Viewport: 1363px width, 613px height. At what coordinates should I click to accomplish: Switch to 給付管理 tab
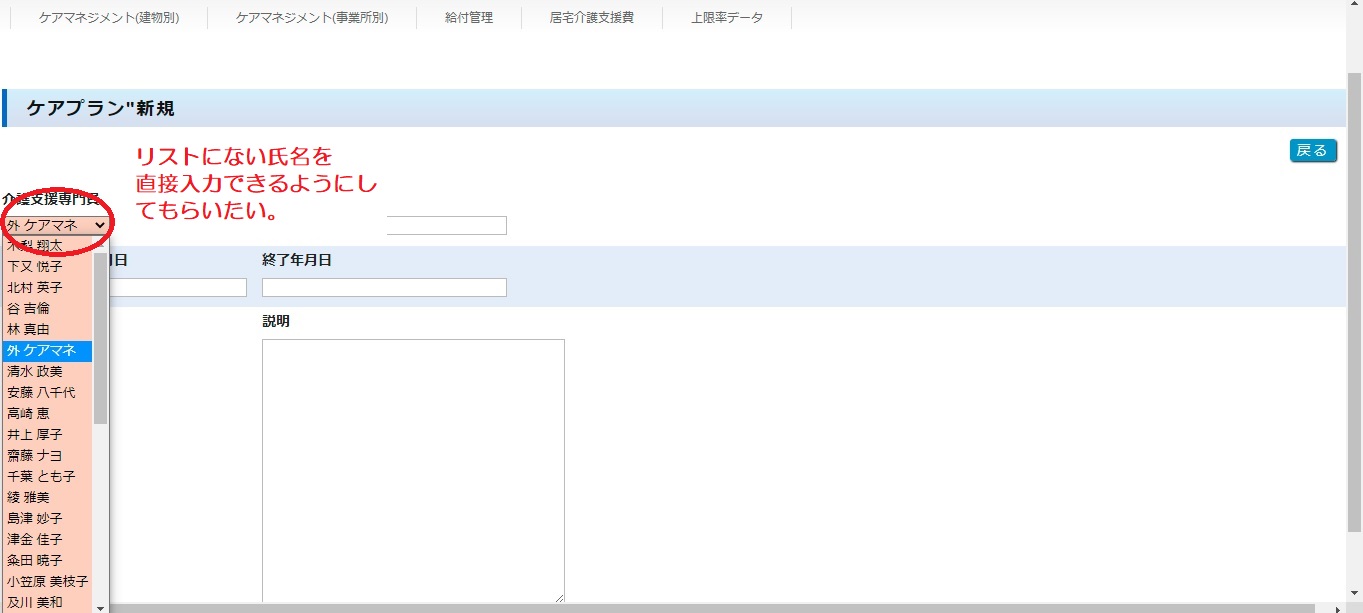point(469,18)
